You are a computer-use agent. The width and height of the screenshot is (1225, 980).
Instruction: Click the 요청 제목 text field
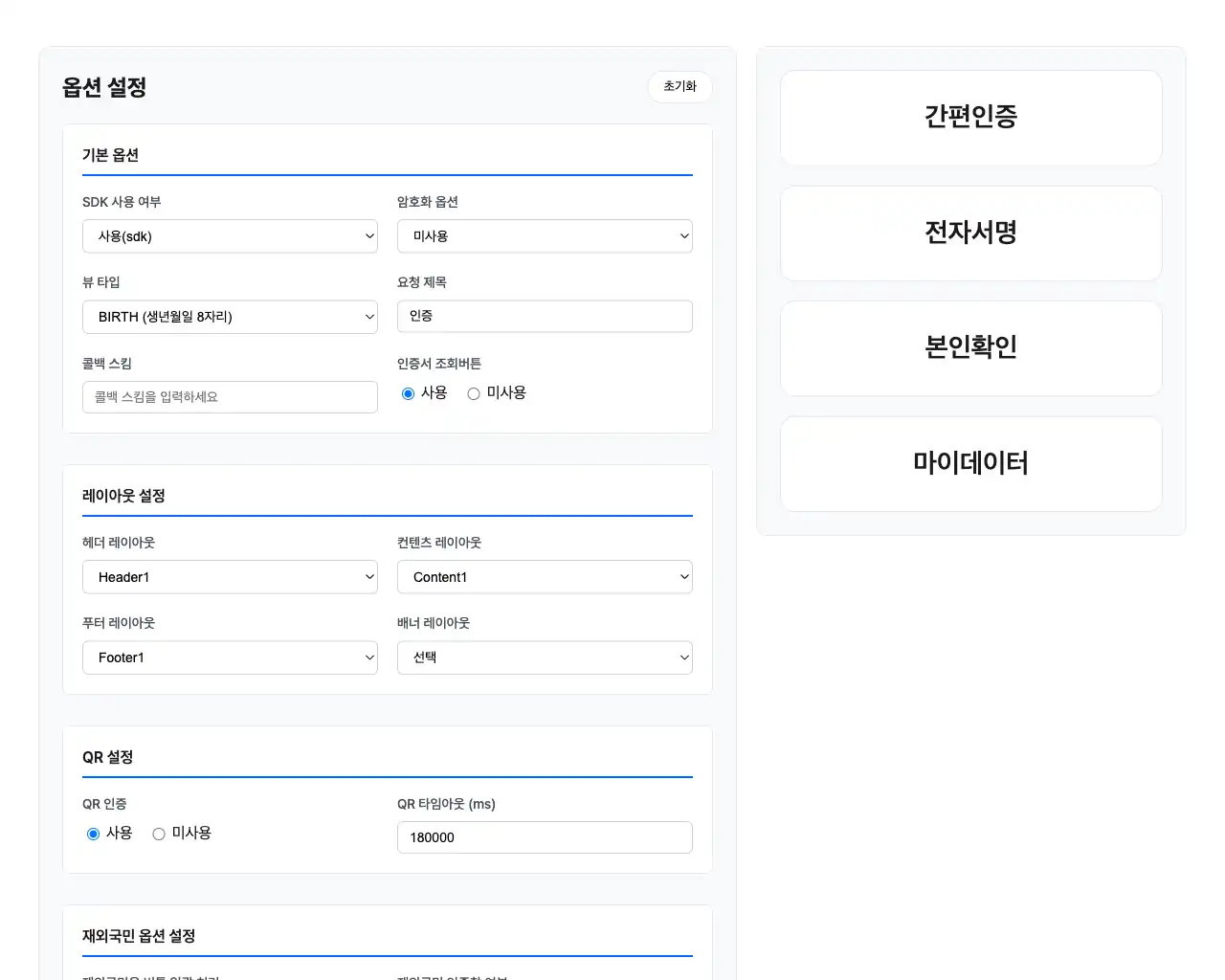545,316
